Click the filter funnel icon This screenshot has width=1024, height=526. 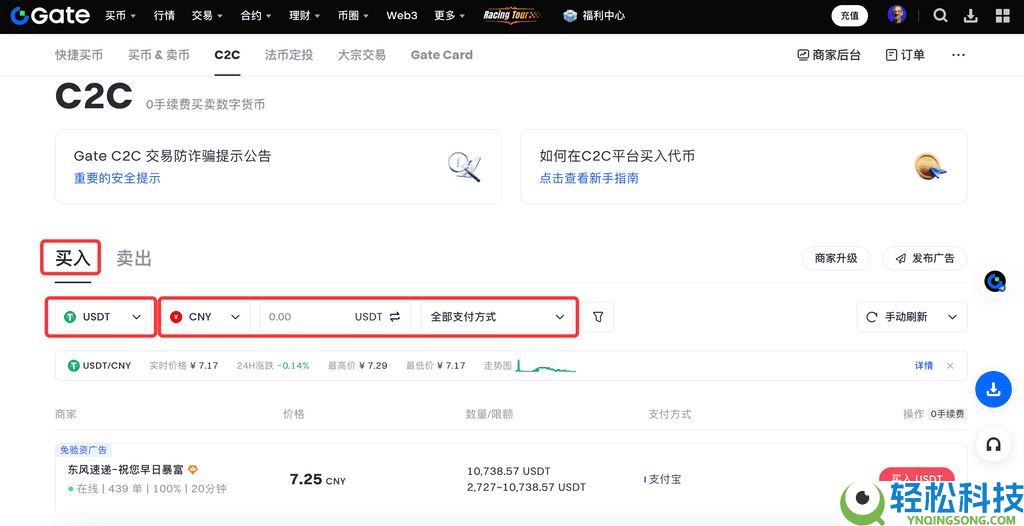pyautogui.click(x=598, y=317)
